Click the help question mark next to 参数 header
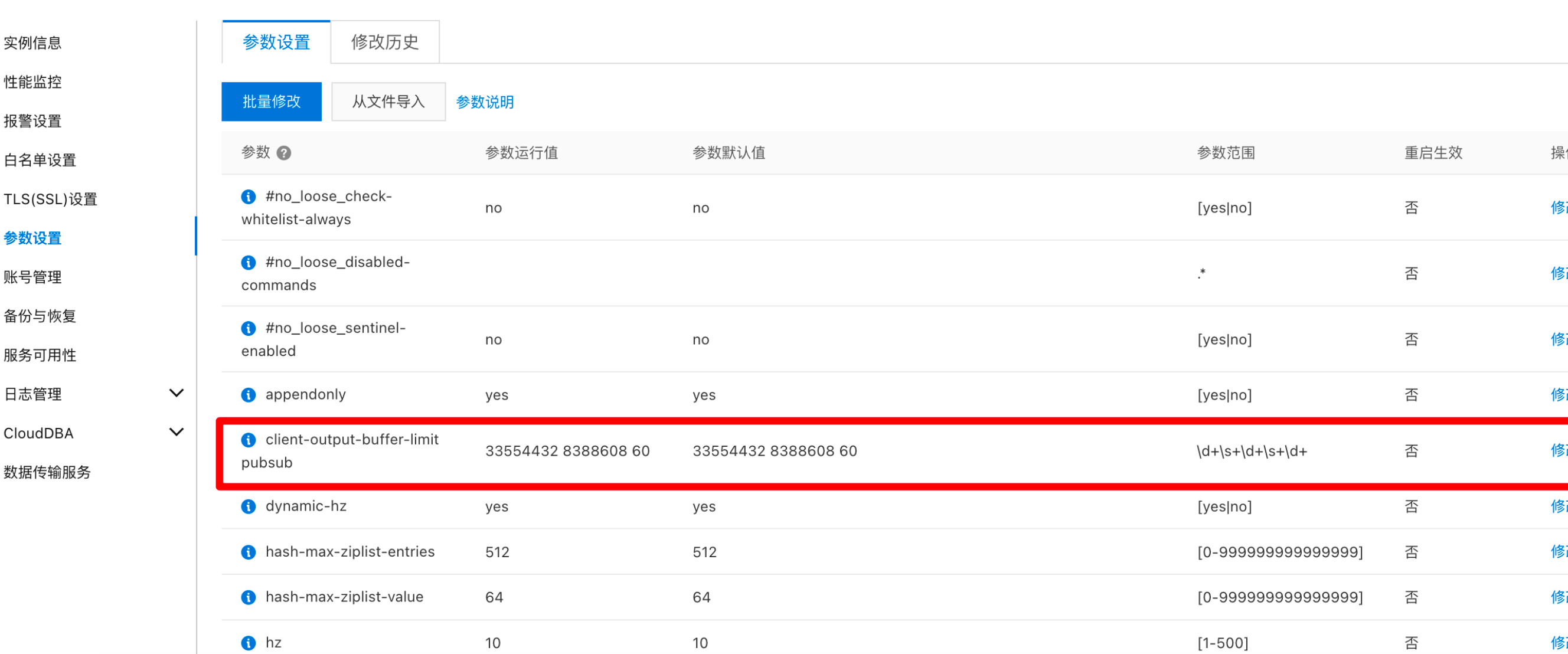1568x654 pixels. [283, 153]
